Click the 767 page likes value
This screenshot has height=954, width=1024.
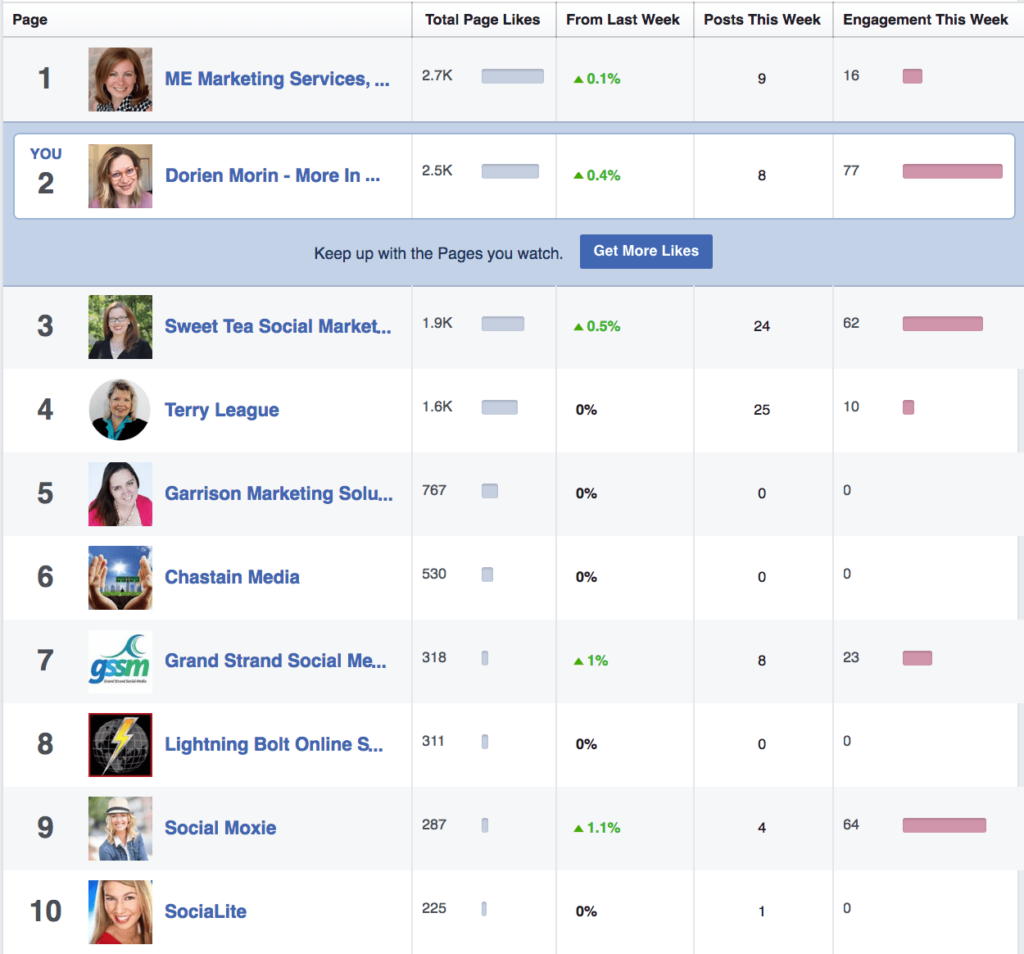[x=434, y=490]
